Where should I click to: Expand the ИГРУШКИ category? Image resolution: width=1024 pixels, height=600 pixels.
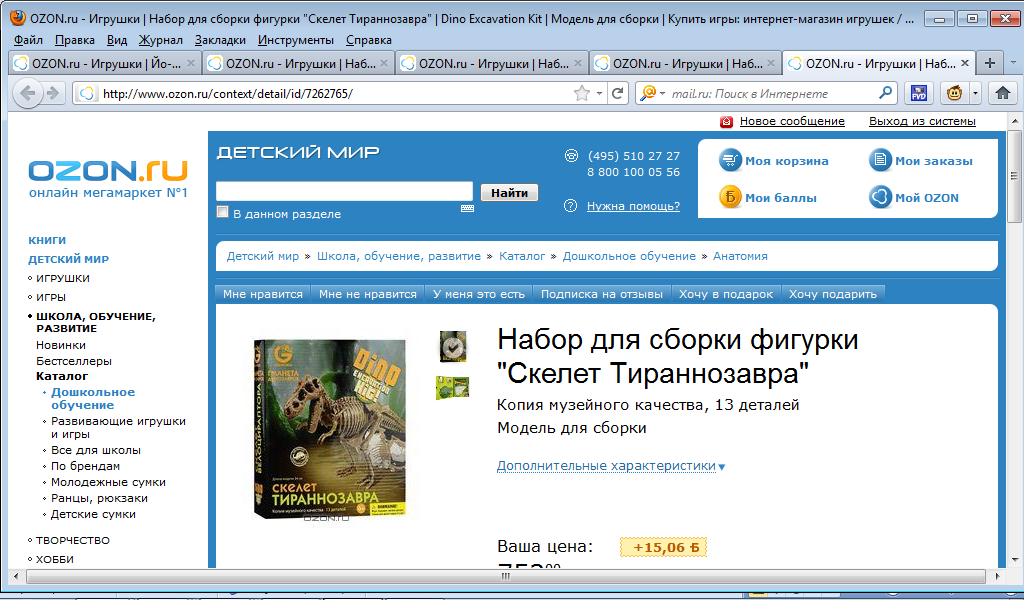[63, 278]
